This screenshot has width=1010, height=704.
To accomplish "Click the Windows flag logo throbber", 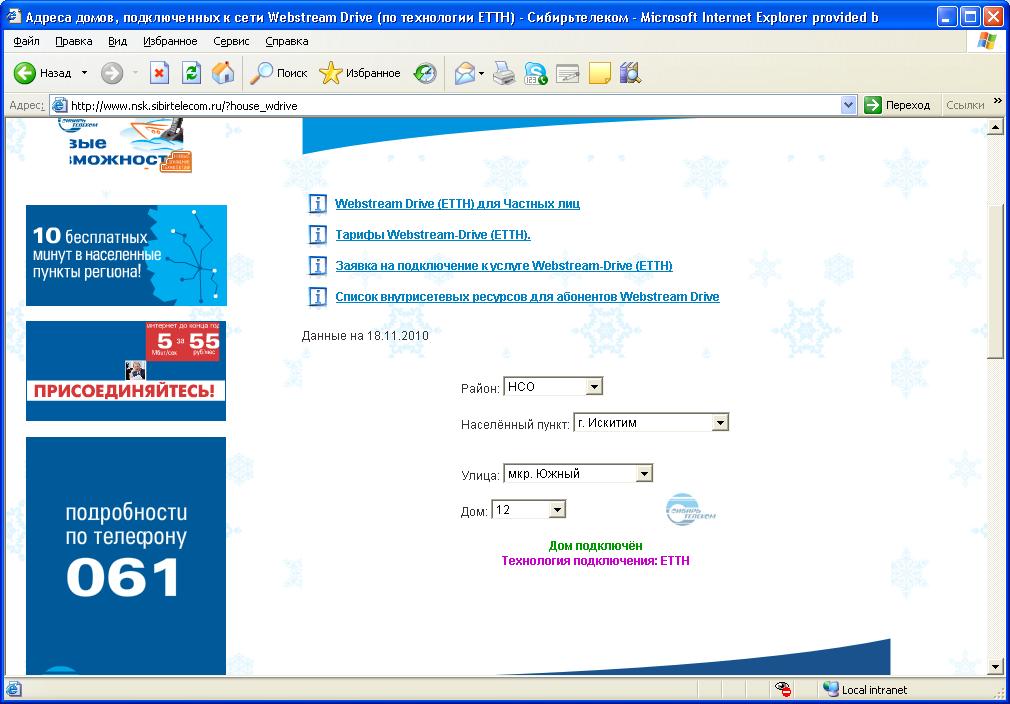I will point(986,41).
